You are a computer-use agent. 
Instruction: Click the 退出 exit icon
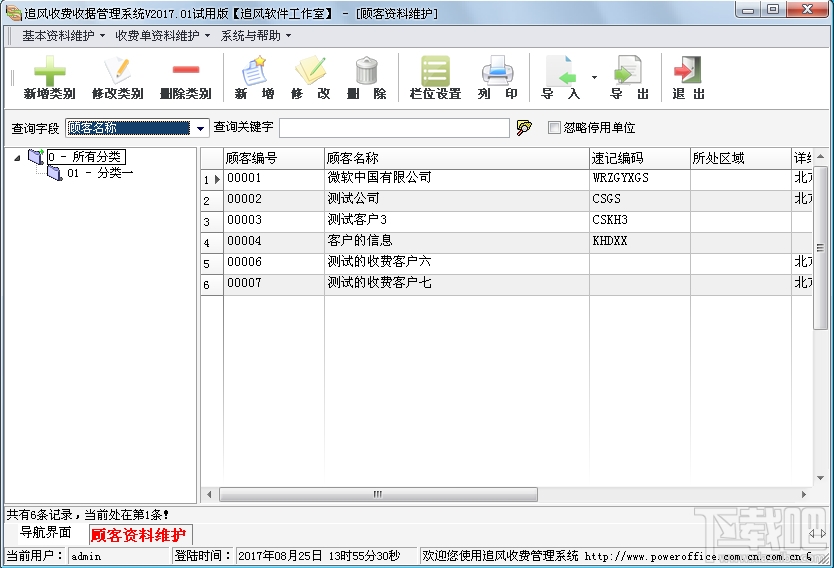tap(688, 70)
